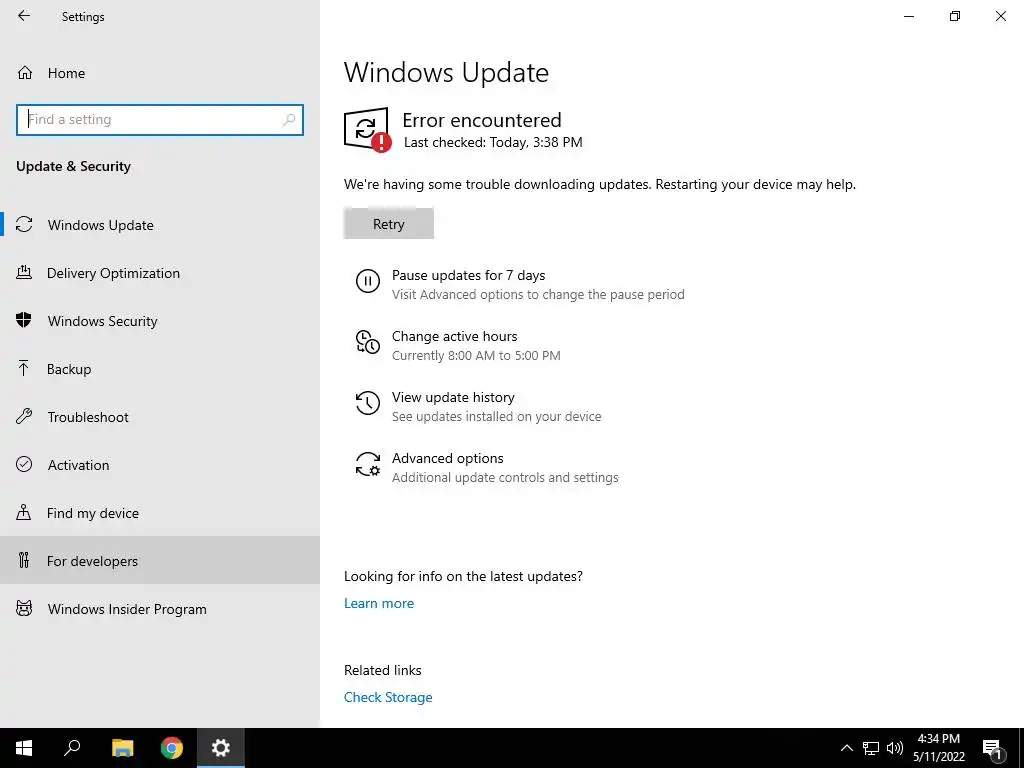Focus the Find a setting search box
The image size is (1024, 768).
pos(160,120)
